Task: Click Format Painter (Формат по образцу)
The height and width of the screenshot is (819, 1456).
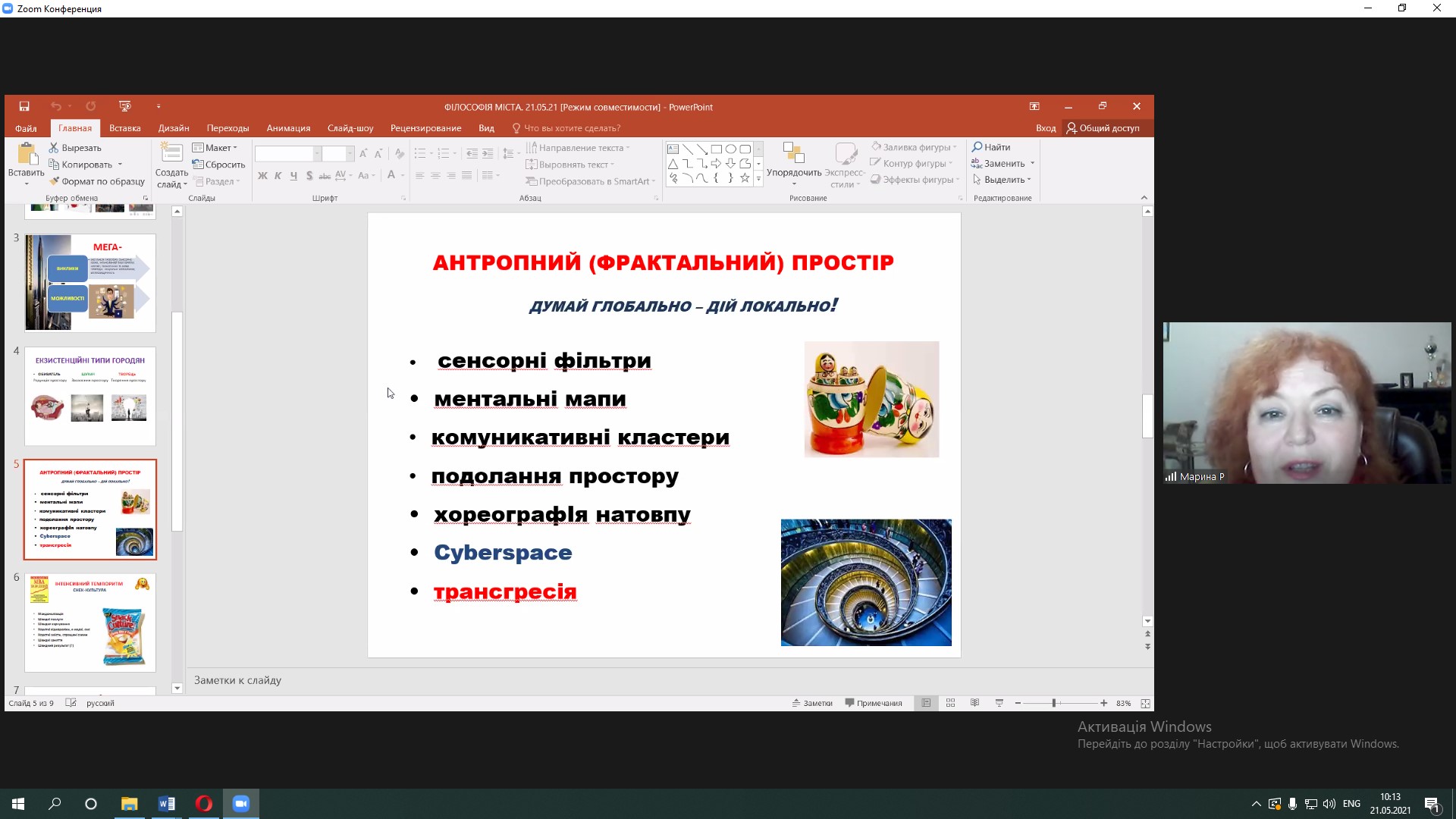Action: pos(96,181)
